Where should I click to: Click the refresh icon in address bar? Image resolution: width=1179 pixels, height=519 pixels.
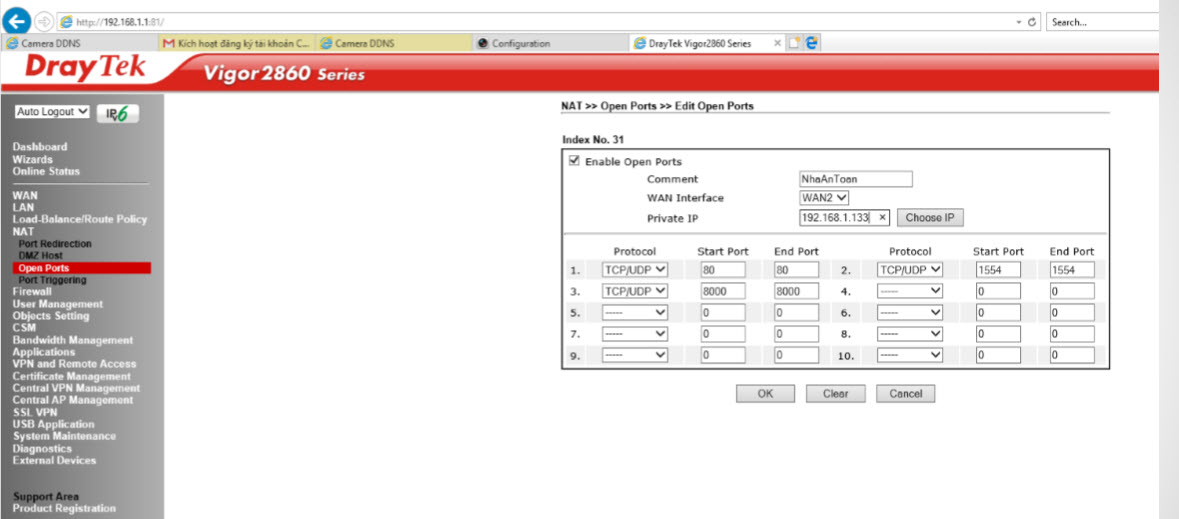1032,21
